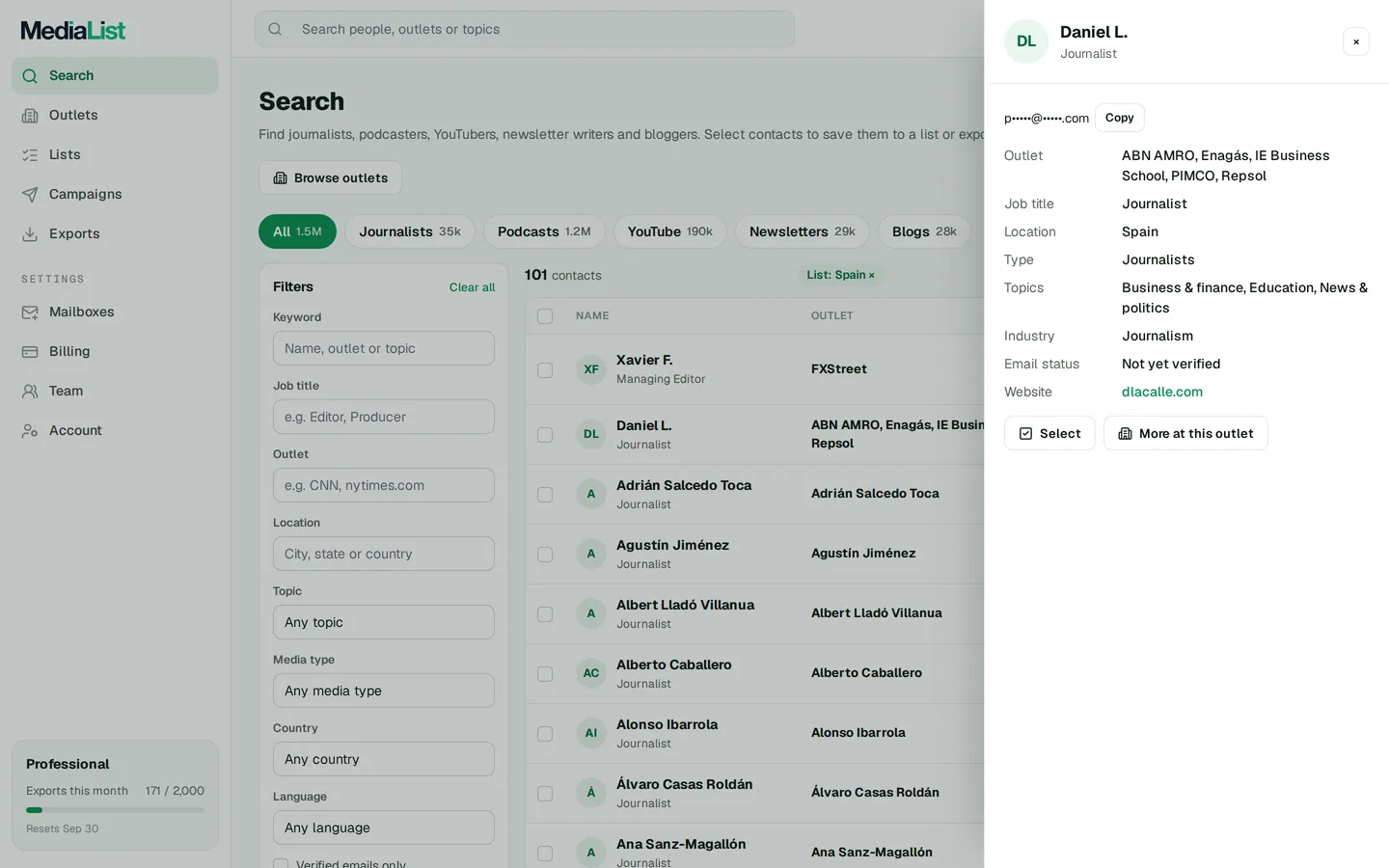Image resolution: width=1389 pixels, height=868 pixels.
Task: Open Exports in the sidebar
Action: [115, 233]
